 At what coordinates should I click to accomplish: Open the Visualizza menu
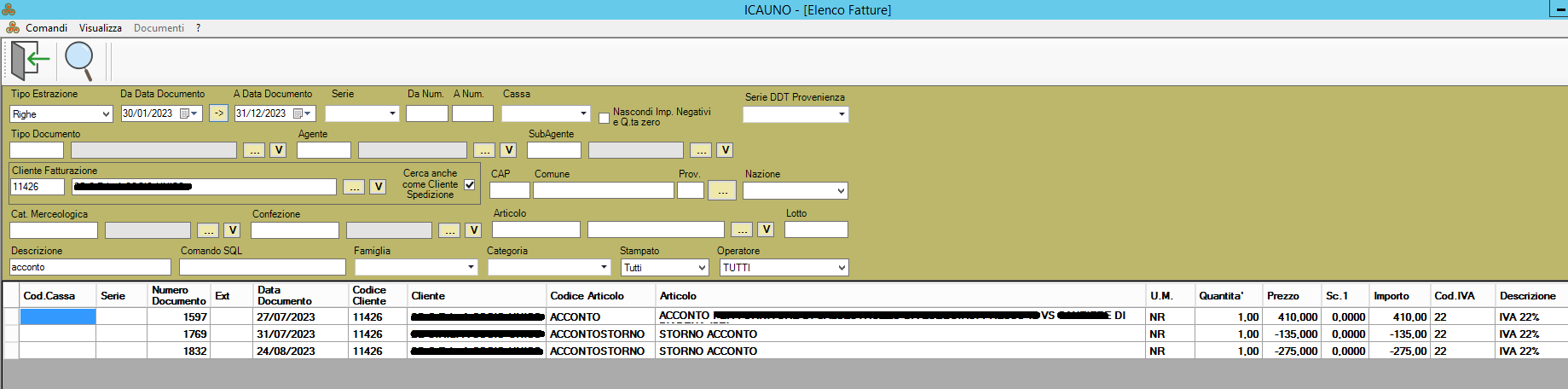coord(101,28)
